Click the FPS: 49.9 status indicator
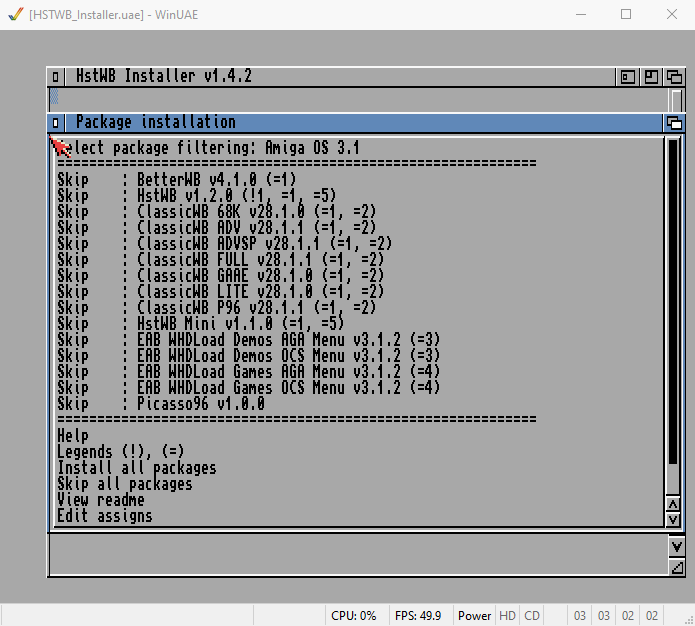Image resolution: width=695 pixels, height=626 pixels. coord(418,616)
